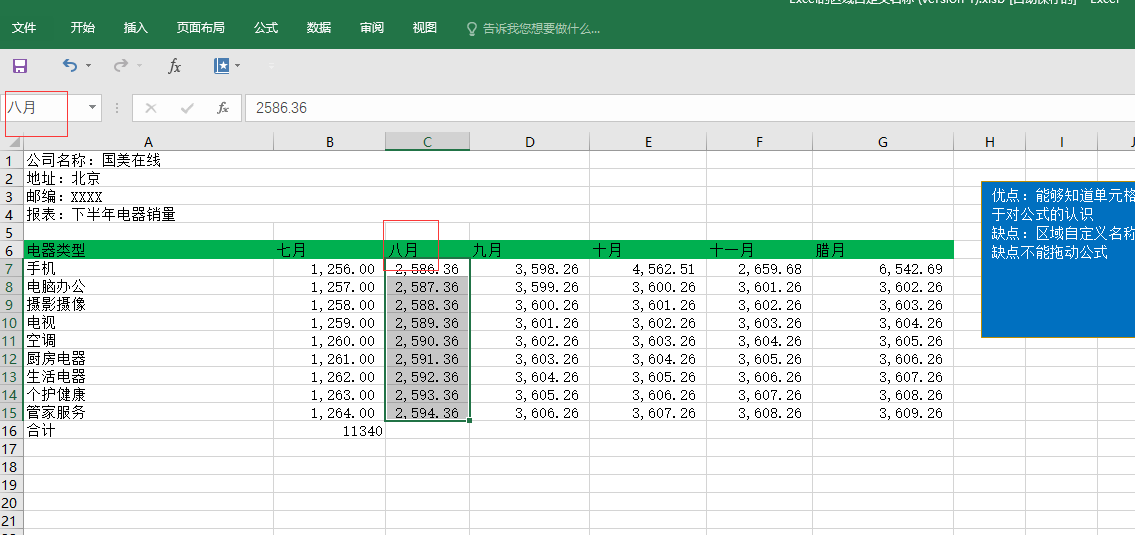Open the Redo history dropdown arrow
Viewport: 1135px width, 535px height.
click(x=140, y=66)
